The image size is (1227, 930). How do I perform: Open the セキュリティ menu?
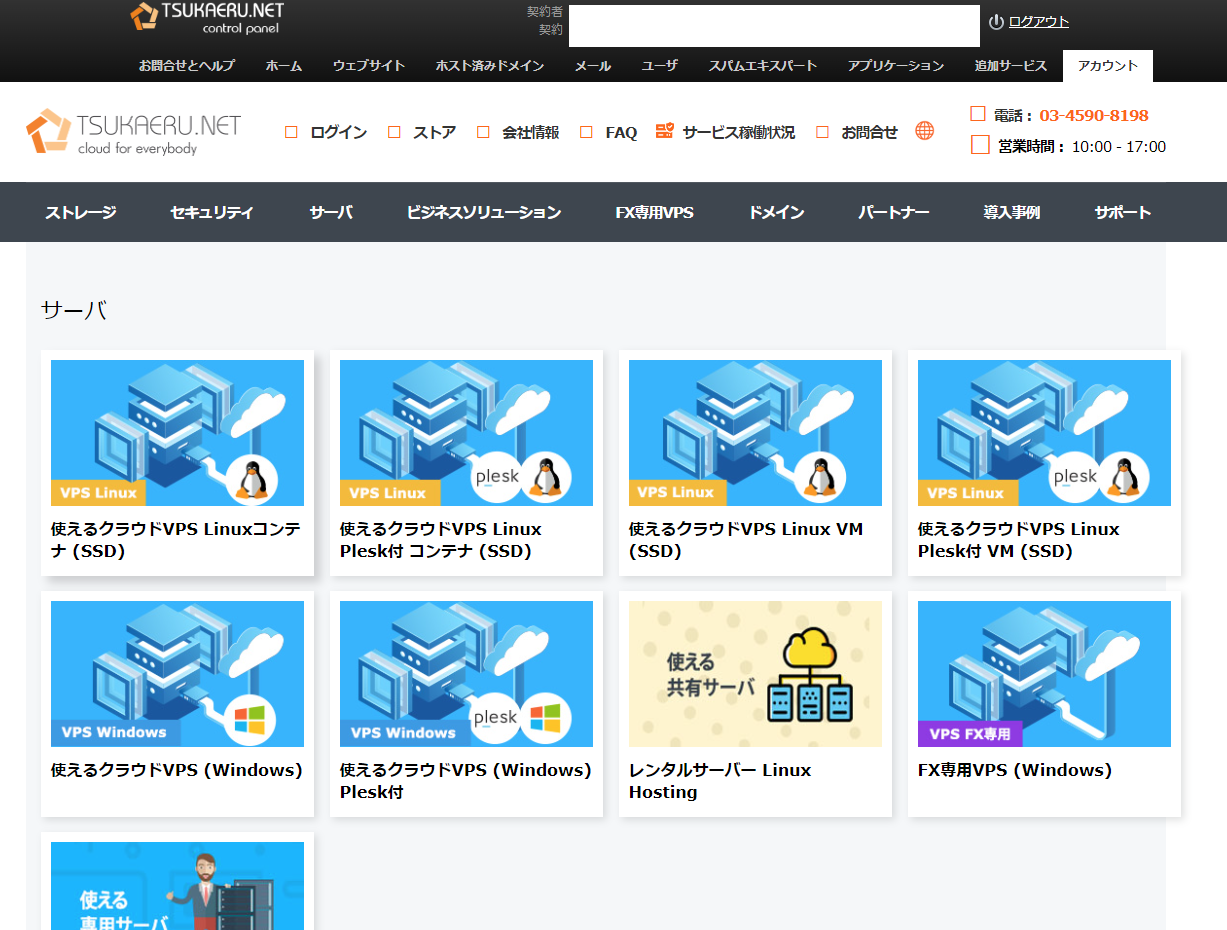[212, 212]
